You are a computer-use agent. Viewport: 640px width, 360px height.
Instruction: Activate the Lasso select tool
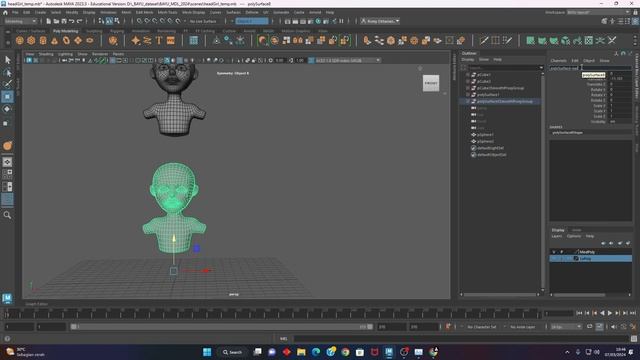pos(7,73)
